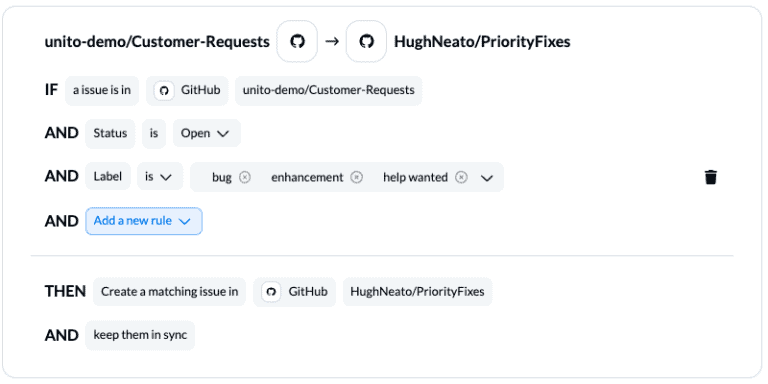The height and width of the screenshot is (384, 768).
Task: Click the enhancement label text
Action: tap(307, 177)
